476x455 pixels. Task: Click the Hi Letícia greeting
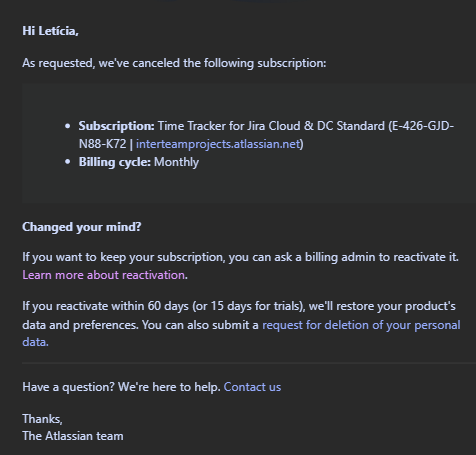point(50,31)
